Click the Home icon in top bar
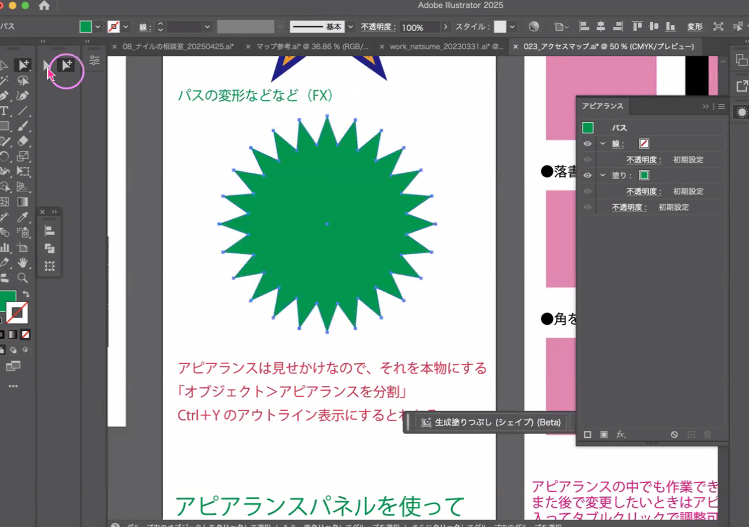This screenshot has width=749, height=527. click(x=44, y=6)
